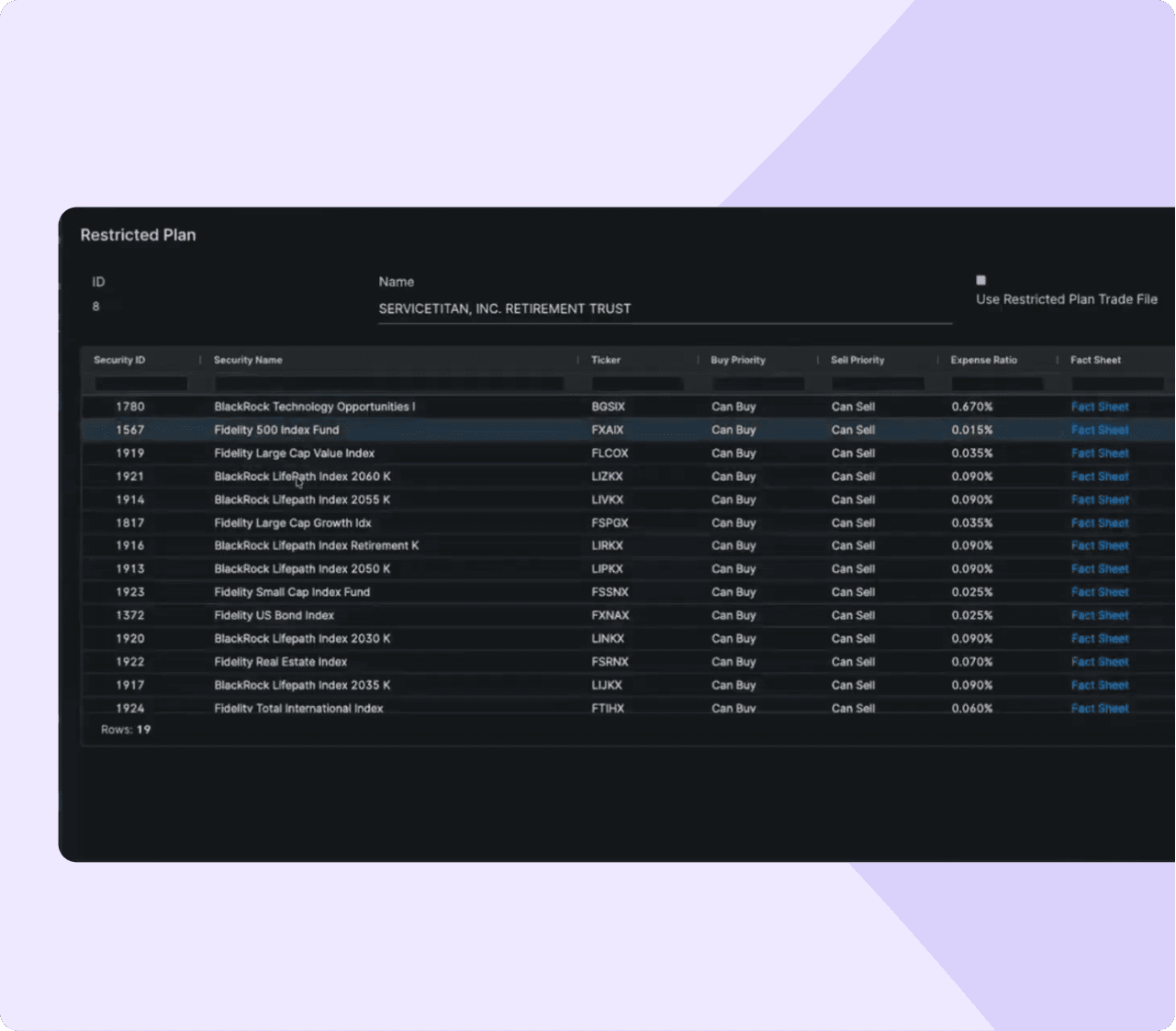Select Fidelity Large Cap Growth Idx name
The height and width of the screenshot is (1031, 1176).
coord(293,523)
